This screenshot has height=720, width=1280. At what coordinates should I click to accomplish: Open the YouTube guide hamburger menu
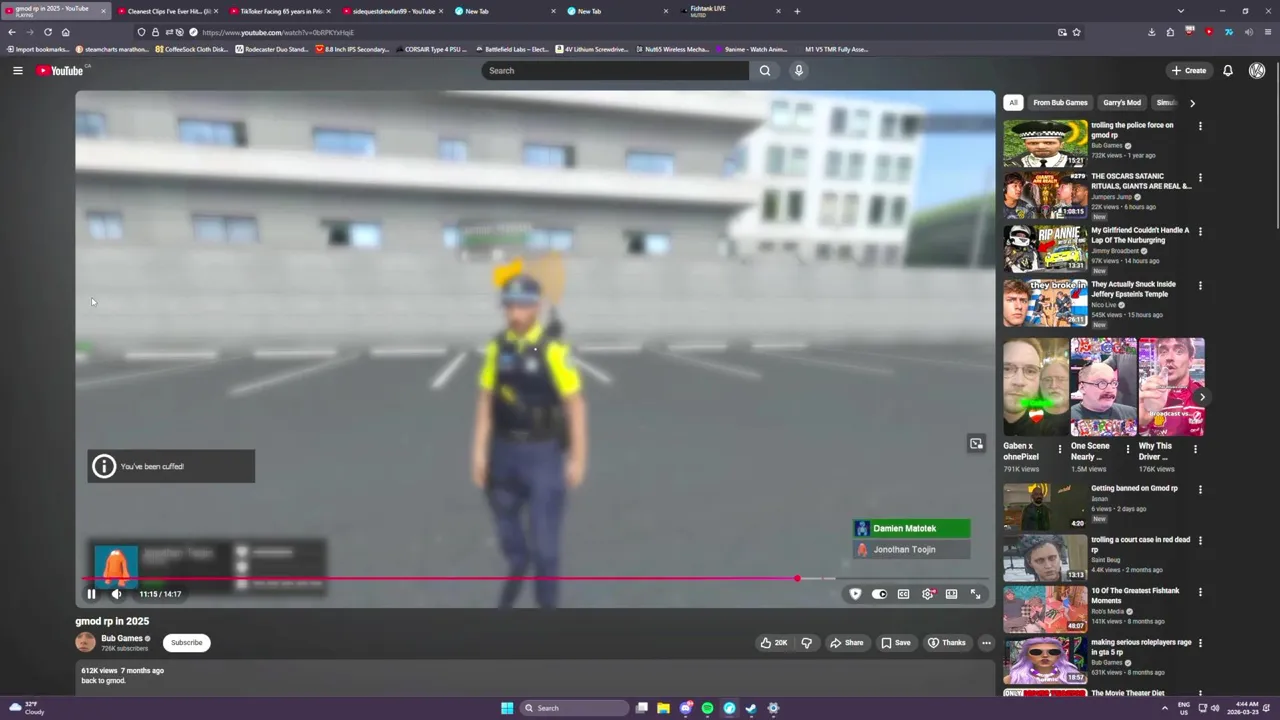point(17,70)
